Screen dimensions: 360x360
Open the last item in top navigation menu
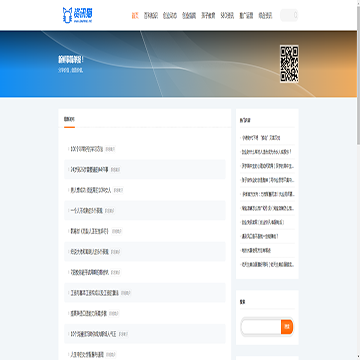tap(265, 15)
